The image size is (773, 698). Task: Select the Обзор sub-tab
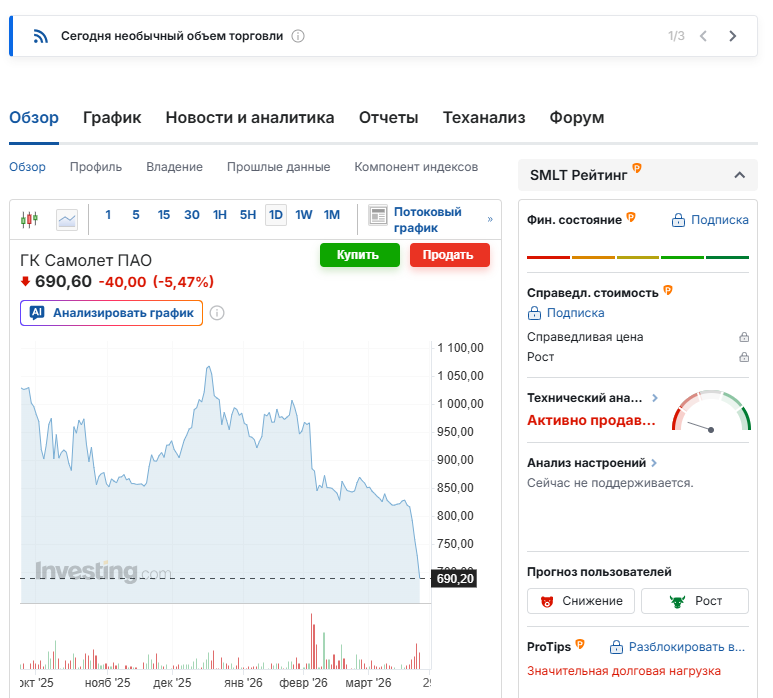pos(28,167)
